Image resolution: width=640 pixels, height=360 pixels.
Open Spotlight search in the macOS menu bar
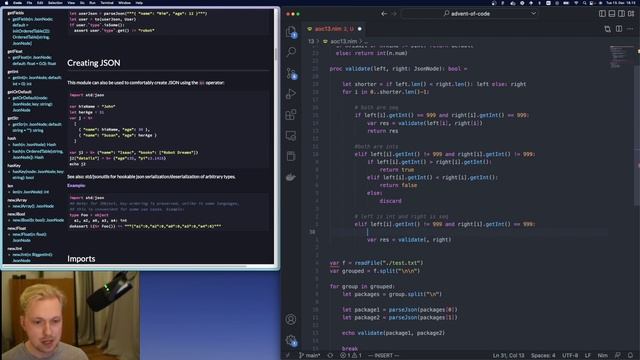[584, 2]
